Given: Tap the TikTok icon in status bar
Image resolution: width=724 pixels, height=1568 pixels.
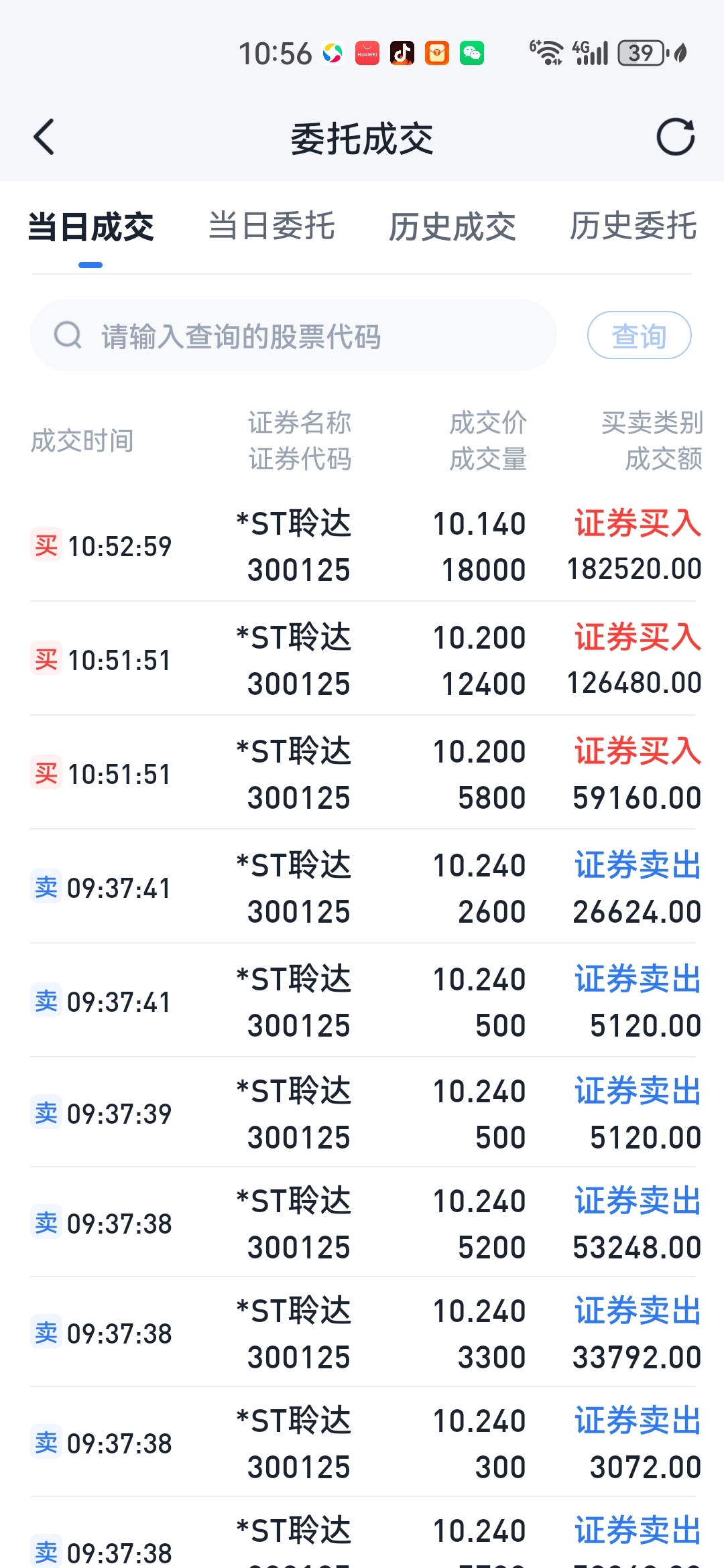Looking at the screenshot, I should [x=402, y=53].
